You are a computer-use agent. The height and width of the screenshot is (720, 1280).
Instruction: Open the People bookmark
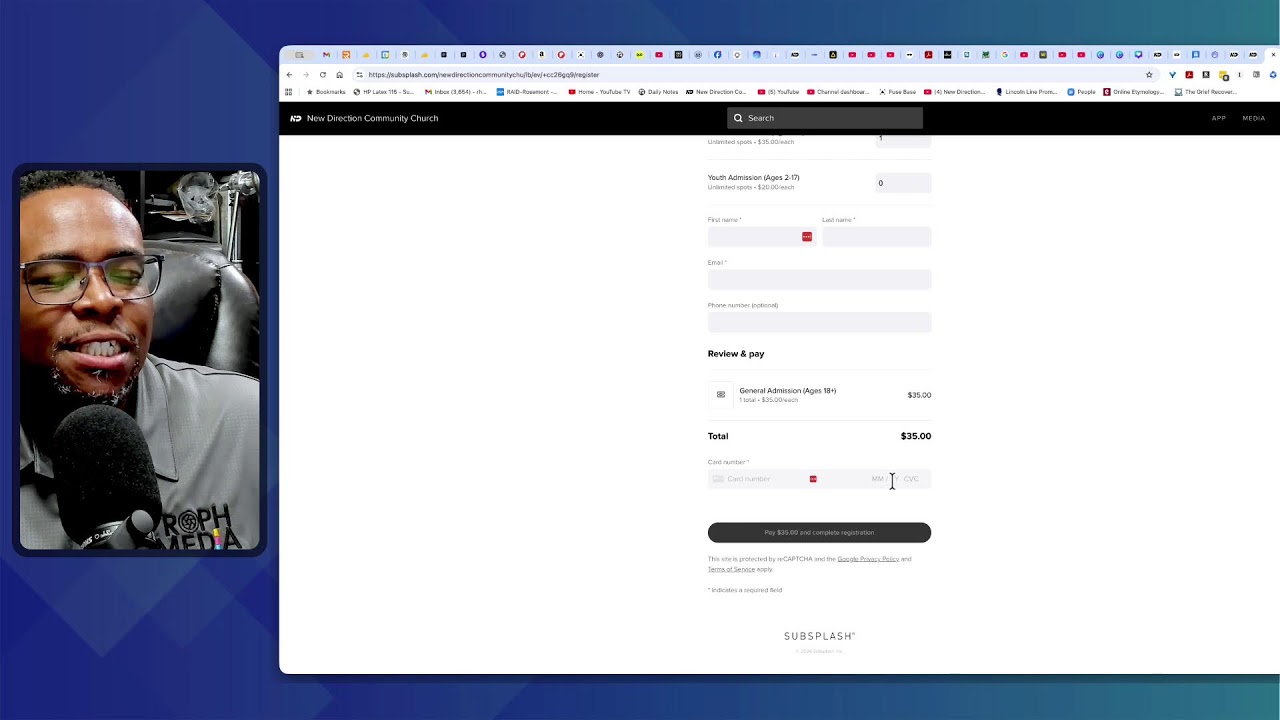(x=1082, y=92)
